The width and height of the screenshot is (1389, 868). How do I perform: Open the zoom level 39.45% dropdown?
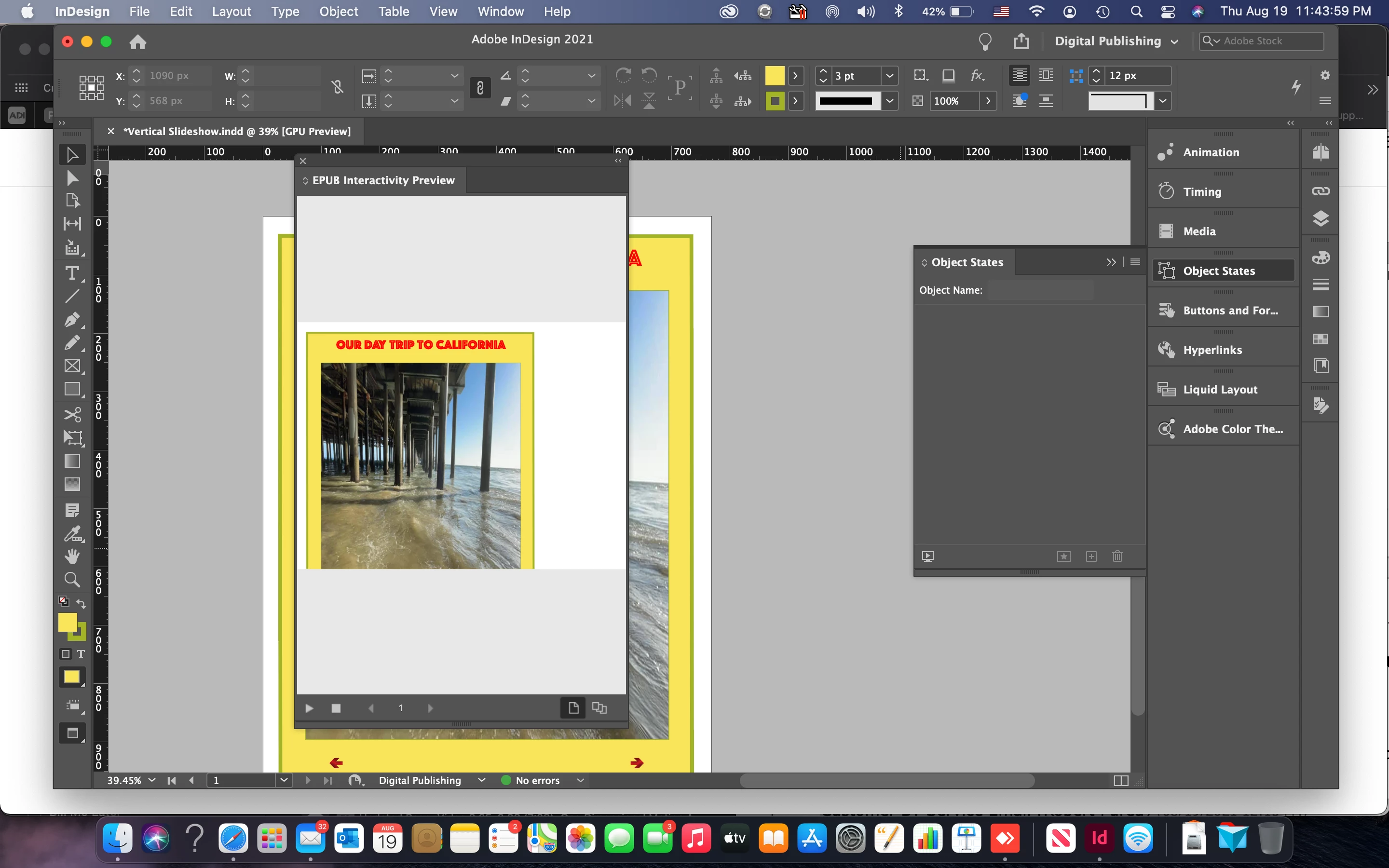151,780
